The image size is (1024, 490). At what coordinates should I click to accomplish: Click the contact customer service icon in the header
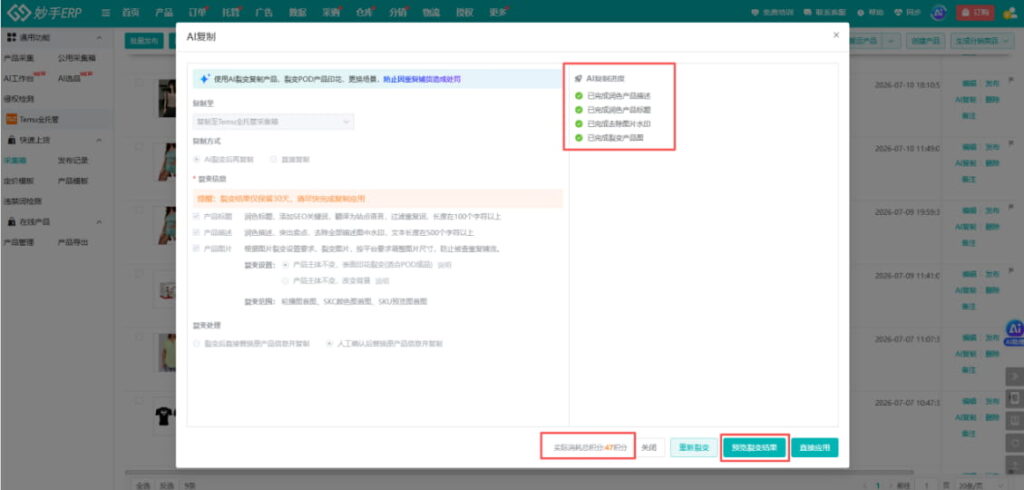[808, 12]
